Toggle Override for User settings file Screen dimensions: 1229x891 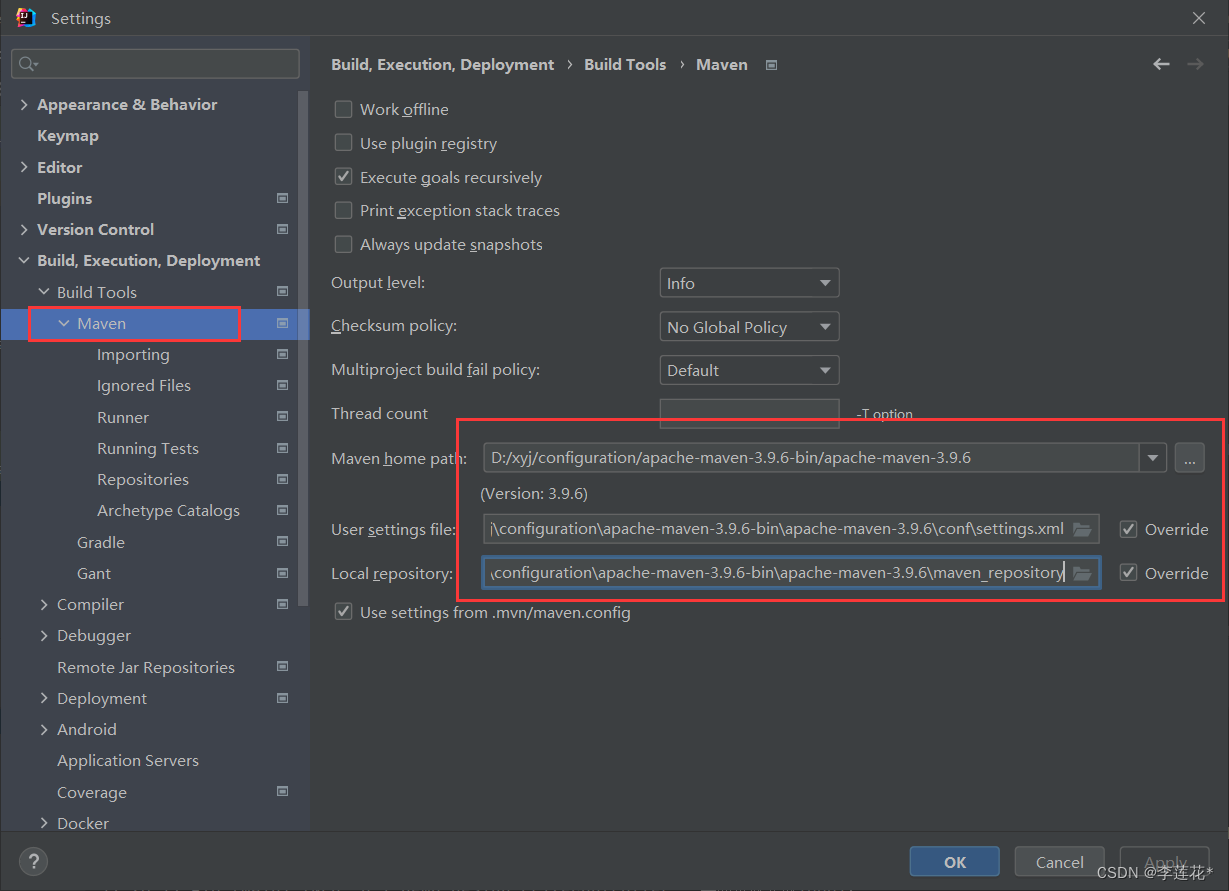(1129, 529)
